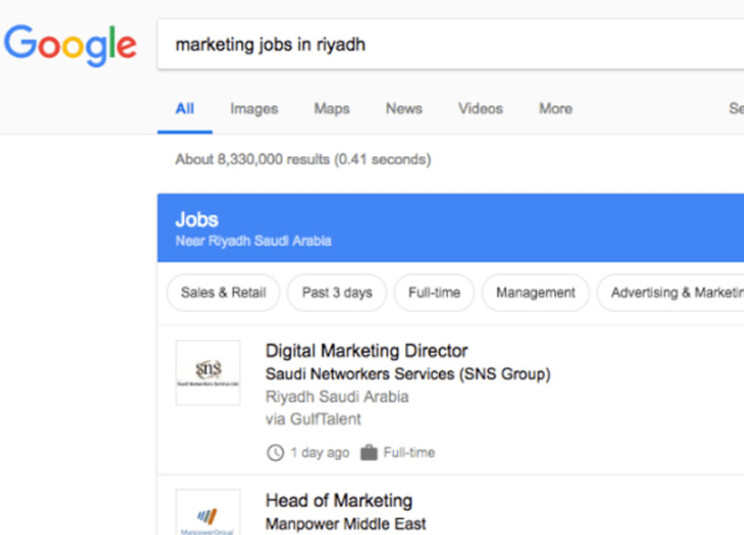The height and width of the screenshot is (535, 744).
Task: Open the Head of Marketing job listing
Action: click(x=338, y=501)
